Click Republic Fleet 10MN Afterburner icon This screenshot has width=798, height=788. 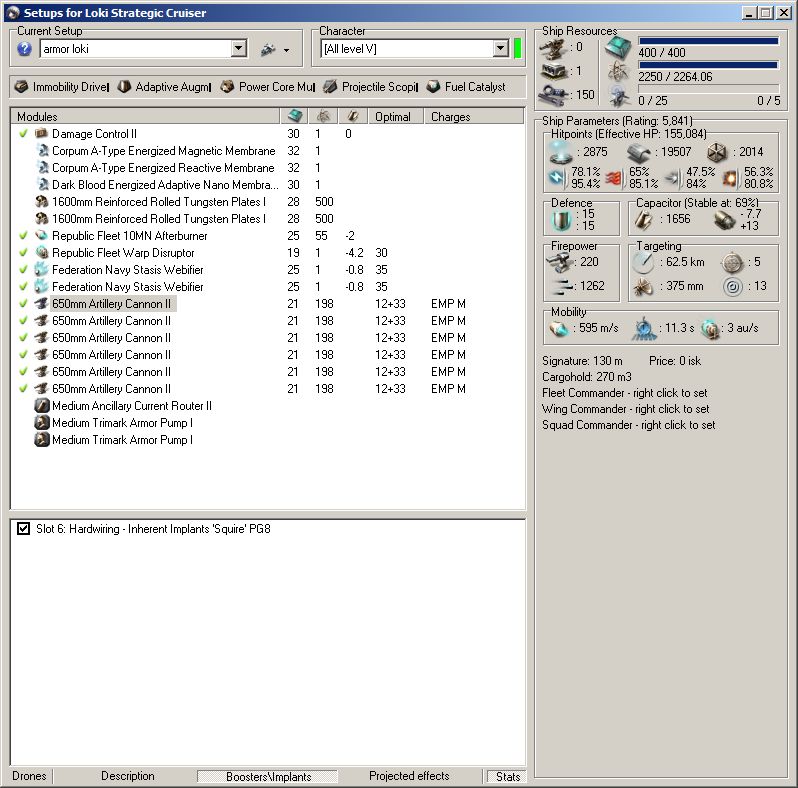[x=41, y=235]
